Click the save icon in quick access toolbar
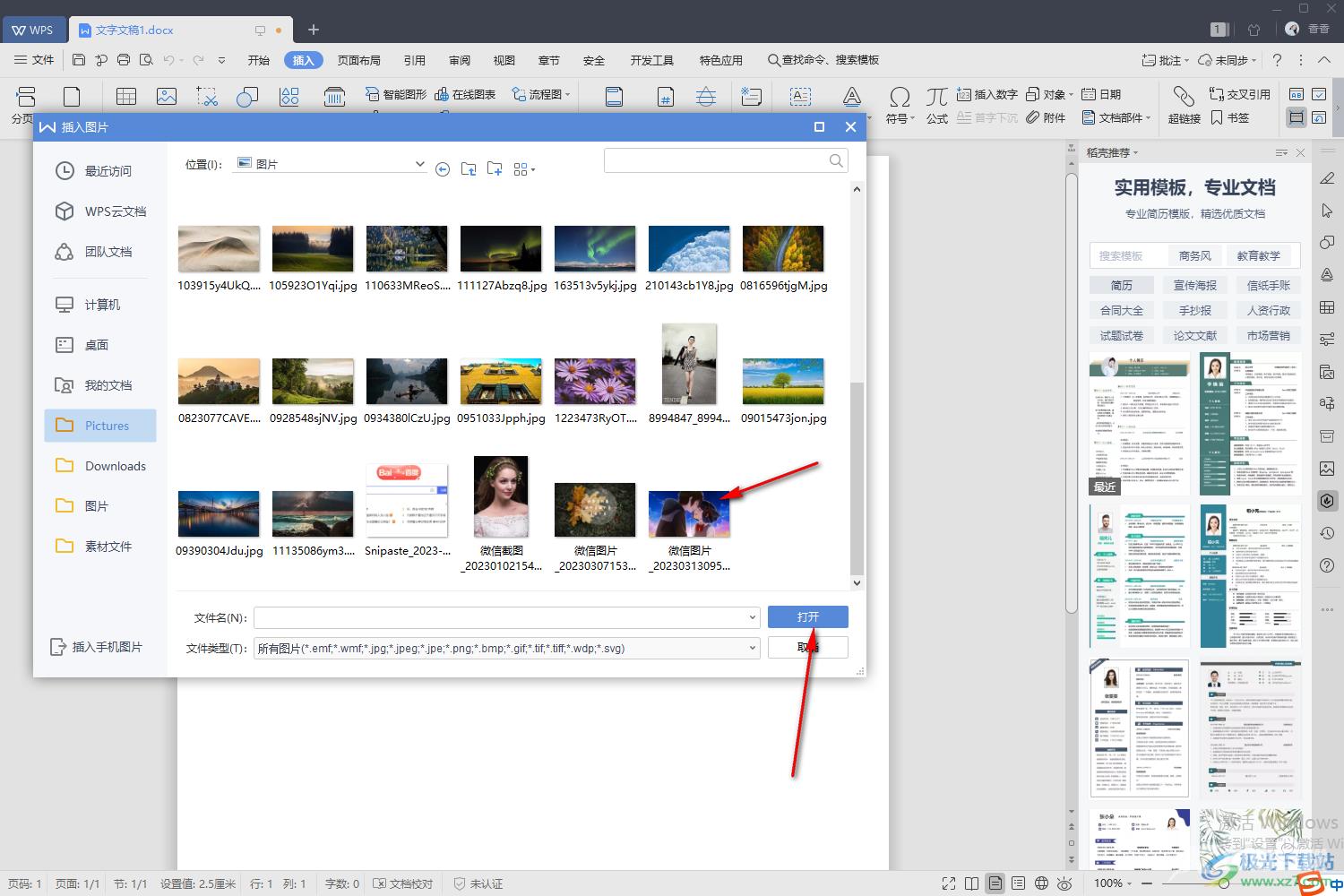Image resolution: width=1344 pixels, height=896 pixels. 79,60
